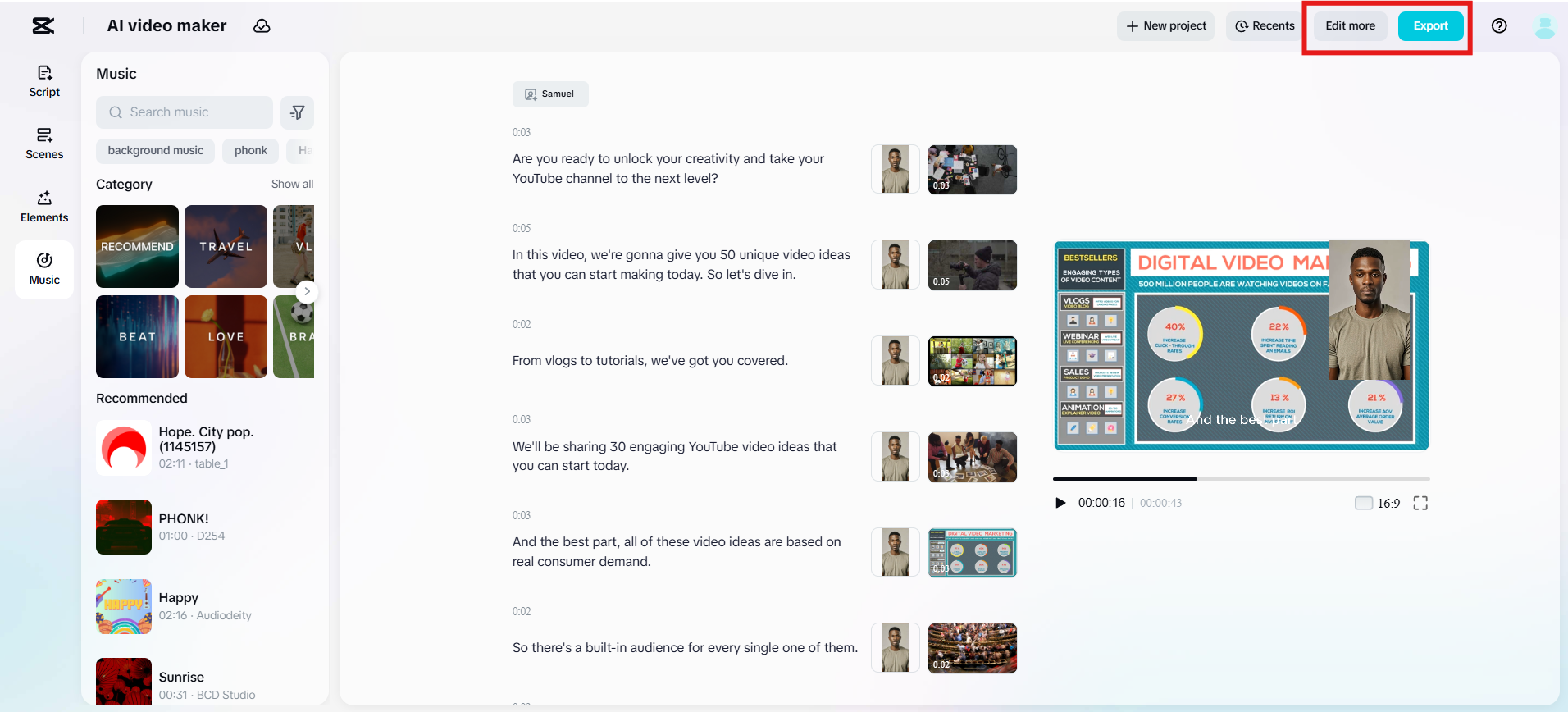Edit "And the best part" script text

click(677, 552)
